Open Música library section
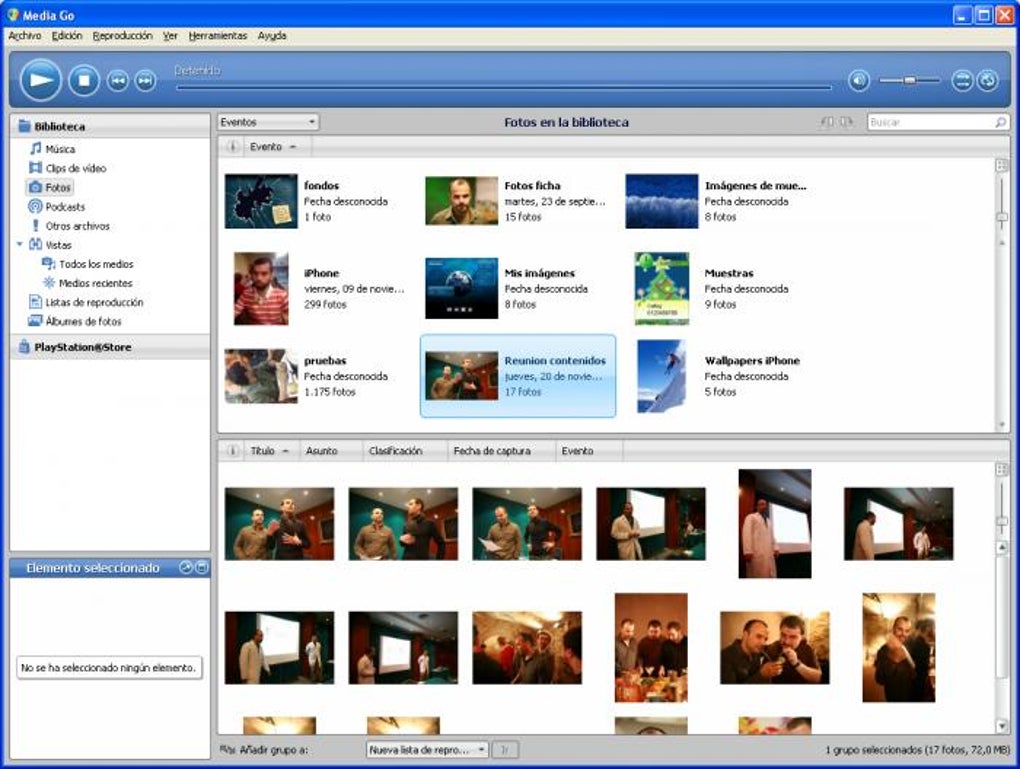The width and height of the screenshot is (1020, 769). pyautogui.click(x=60, y=149)
